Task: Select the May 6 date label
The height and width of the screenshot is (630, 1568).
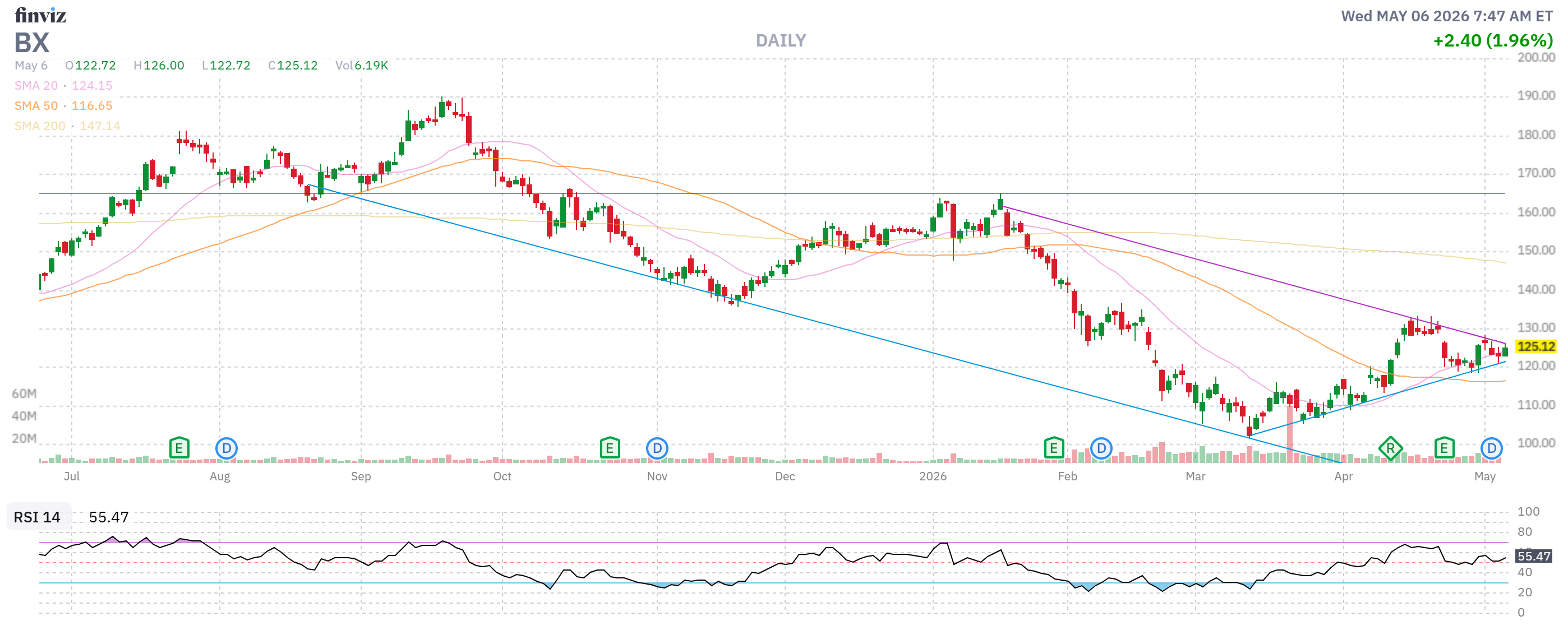Action: coord(31,66)
